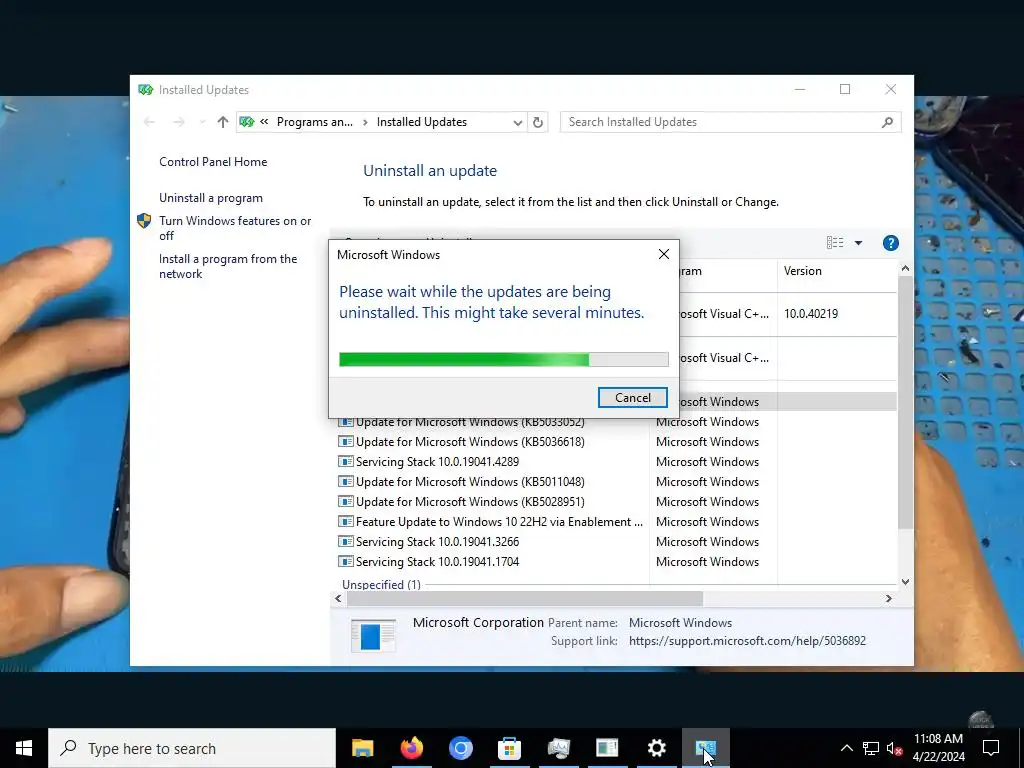Select Feature Update to Windows 10 22H2 row
This screenshot has width=1024, height=768.
499,522
